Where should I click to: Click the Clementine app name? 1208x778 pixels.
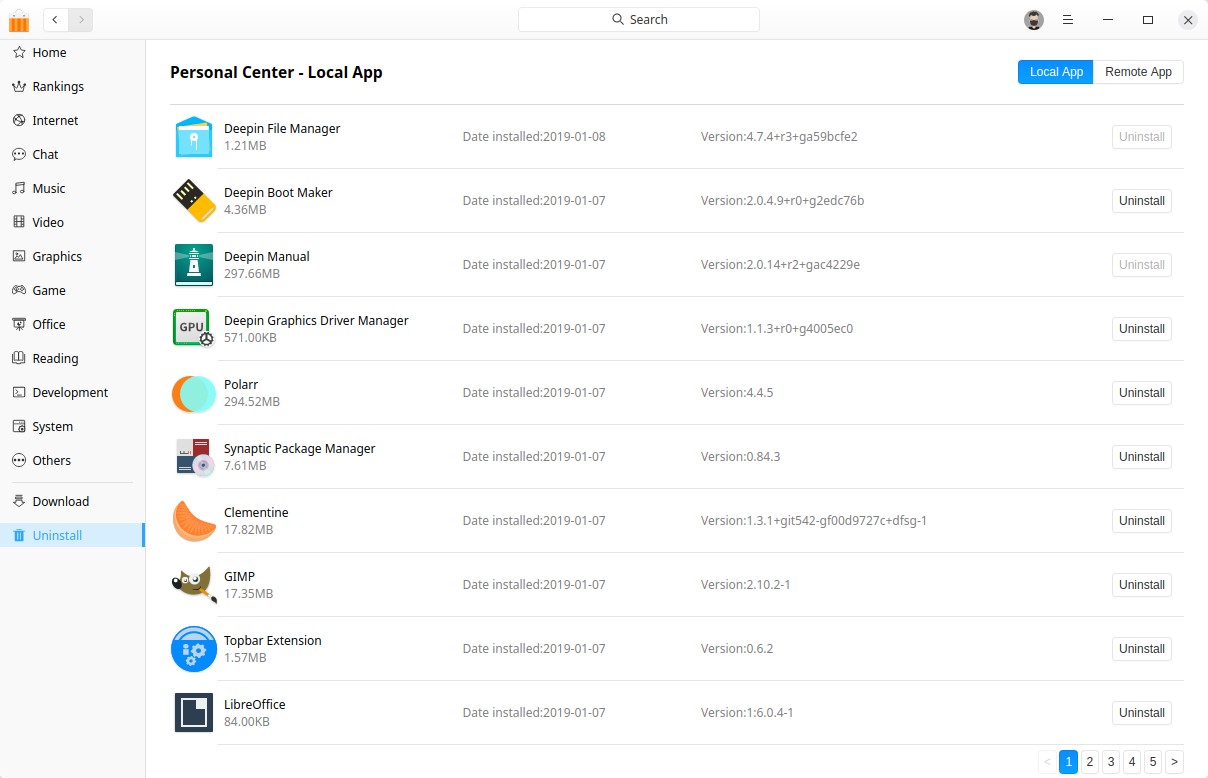[x=256, y=513]
